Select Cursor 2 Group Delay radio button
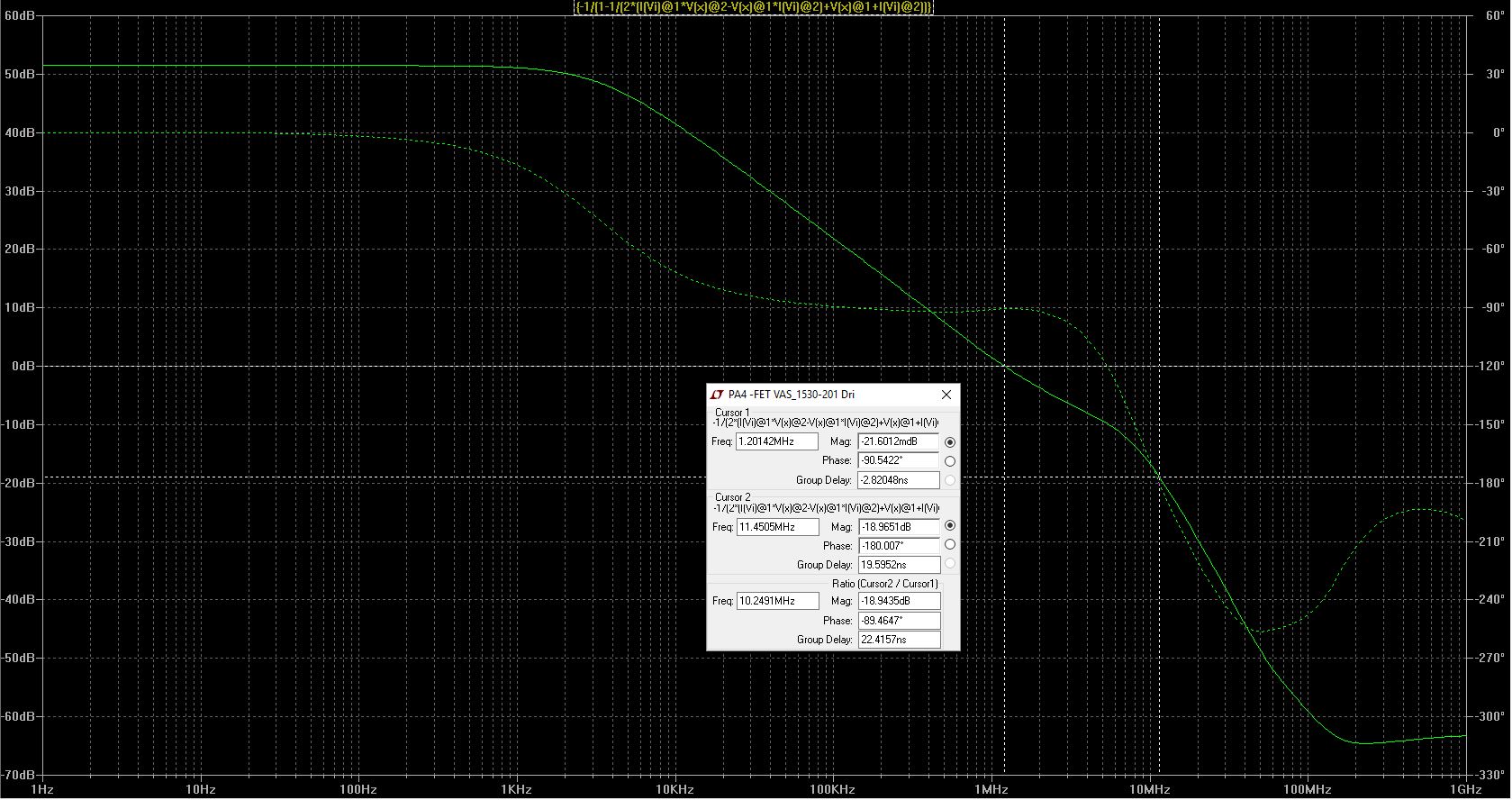1512x800 pixels. point(950,563)
